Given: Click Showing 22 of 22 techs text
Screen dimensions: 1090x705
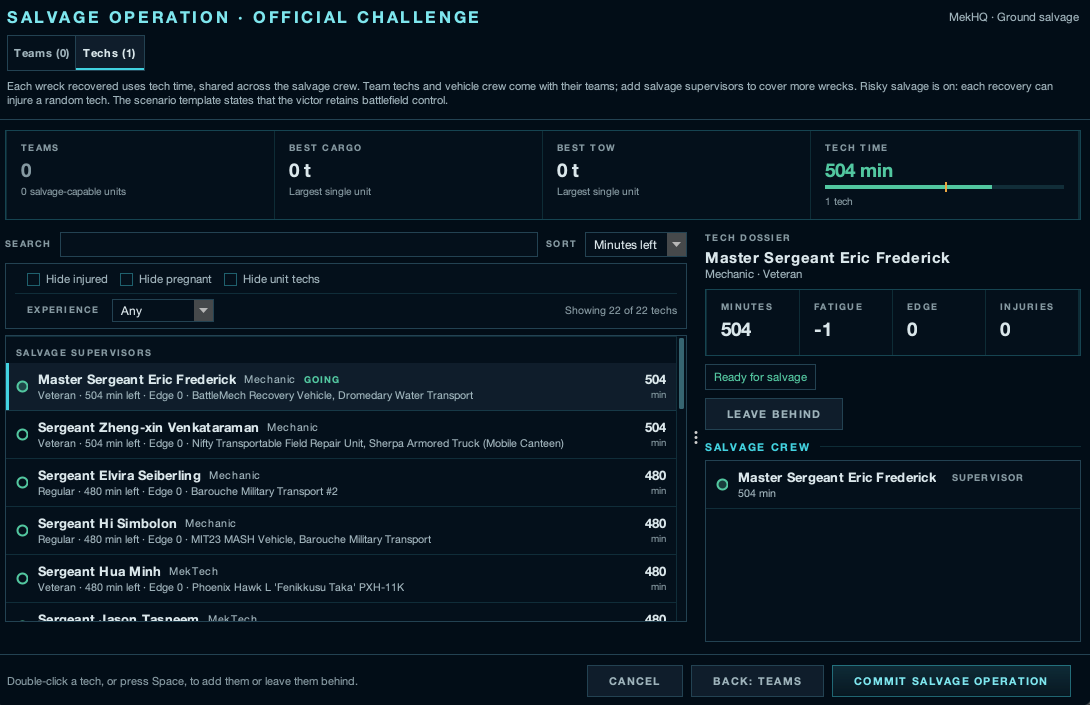Looking at the screenshot, I should 621,311.
